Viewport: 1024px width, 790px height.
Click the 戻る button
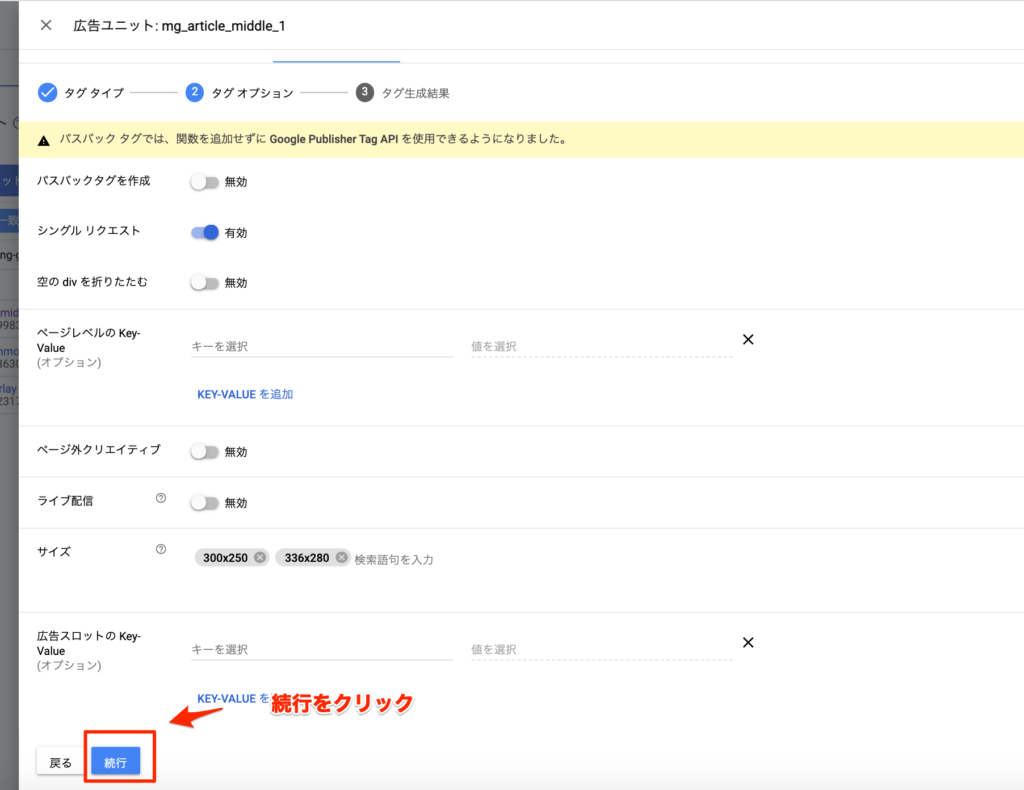(61, 761)
